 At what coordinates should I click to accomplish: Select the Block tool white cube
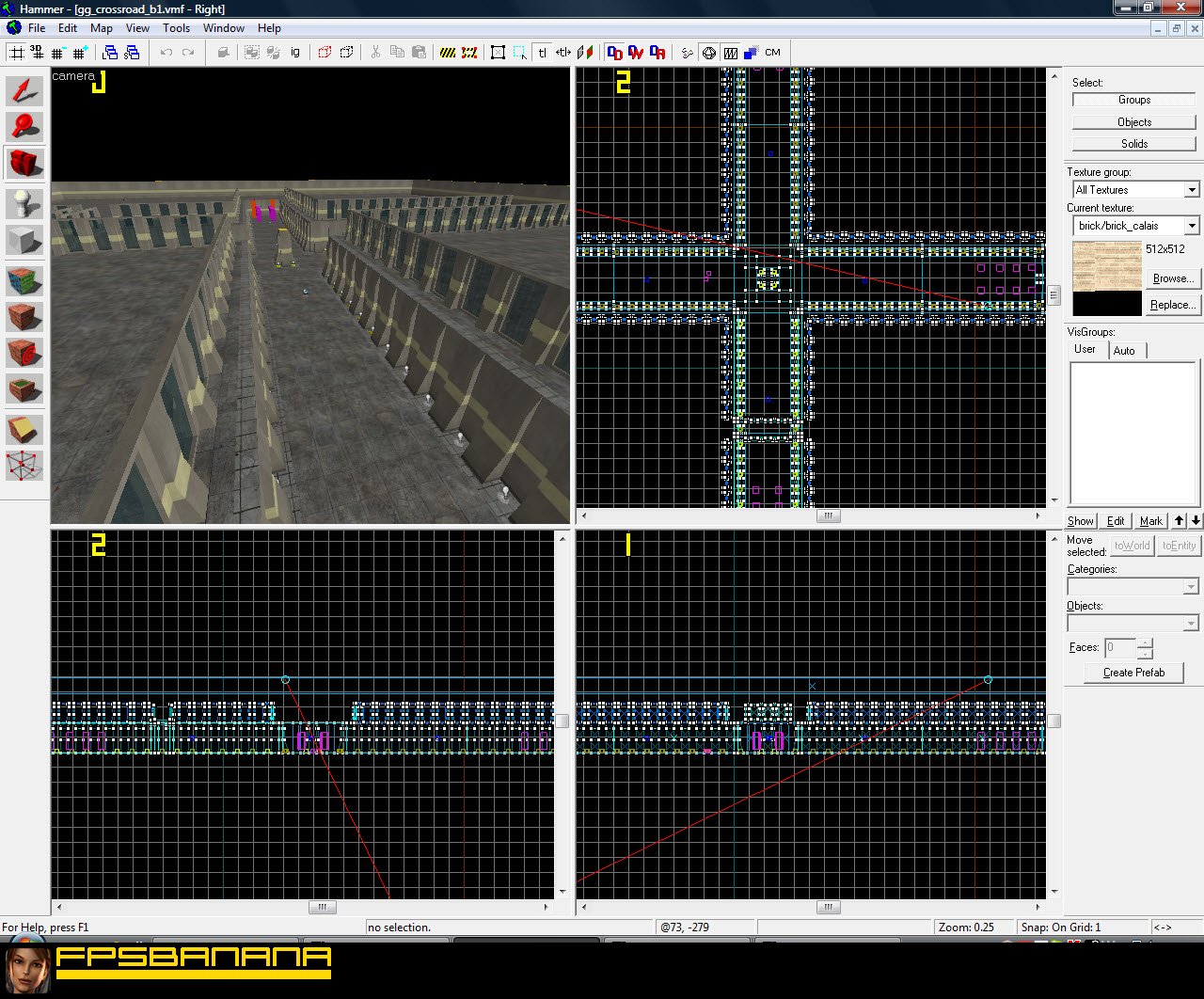(x=25, y=241)
